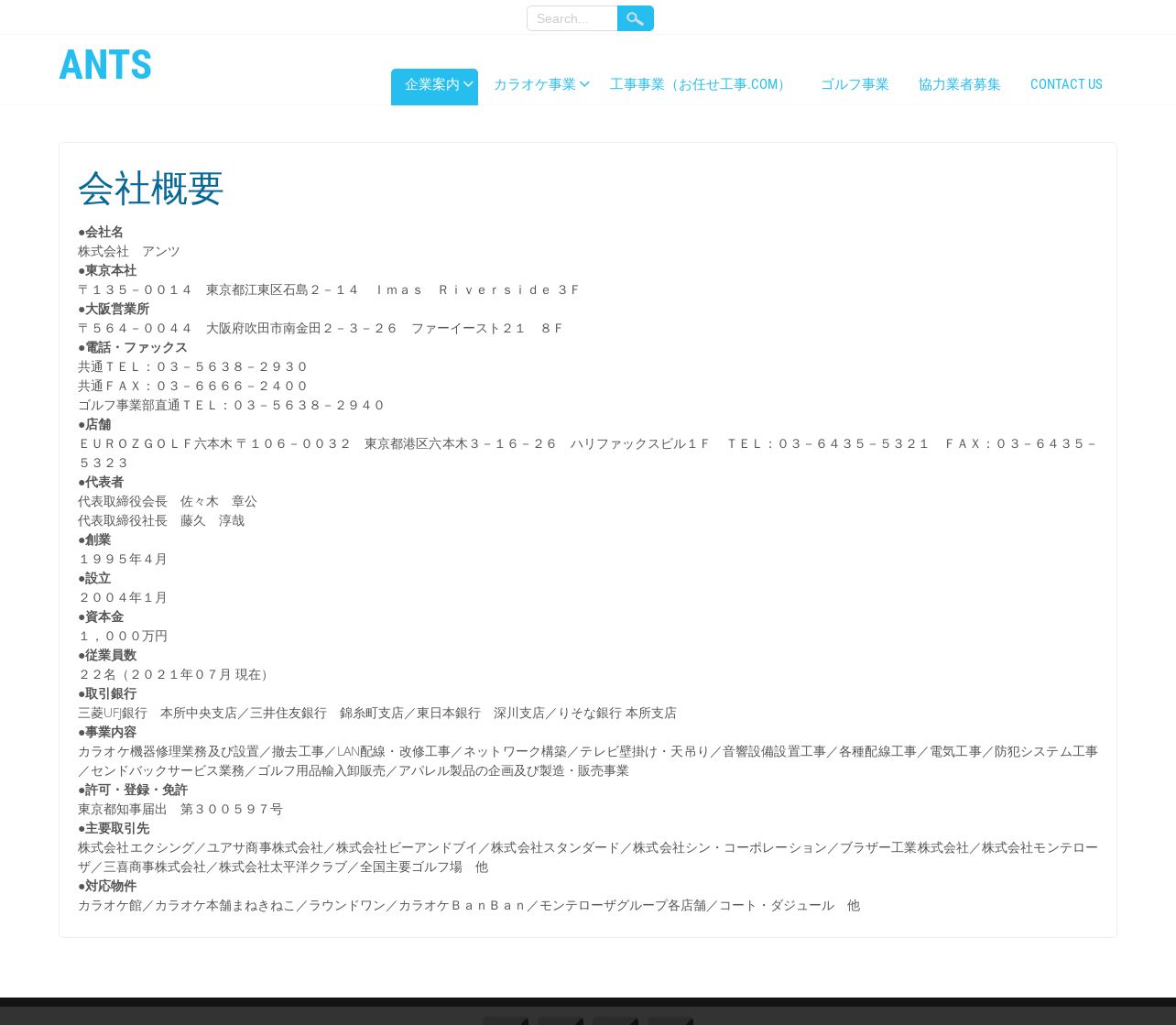
Task: Expand the 企業案内 dropdown menu
Action: [434, 85]
